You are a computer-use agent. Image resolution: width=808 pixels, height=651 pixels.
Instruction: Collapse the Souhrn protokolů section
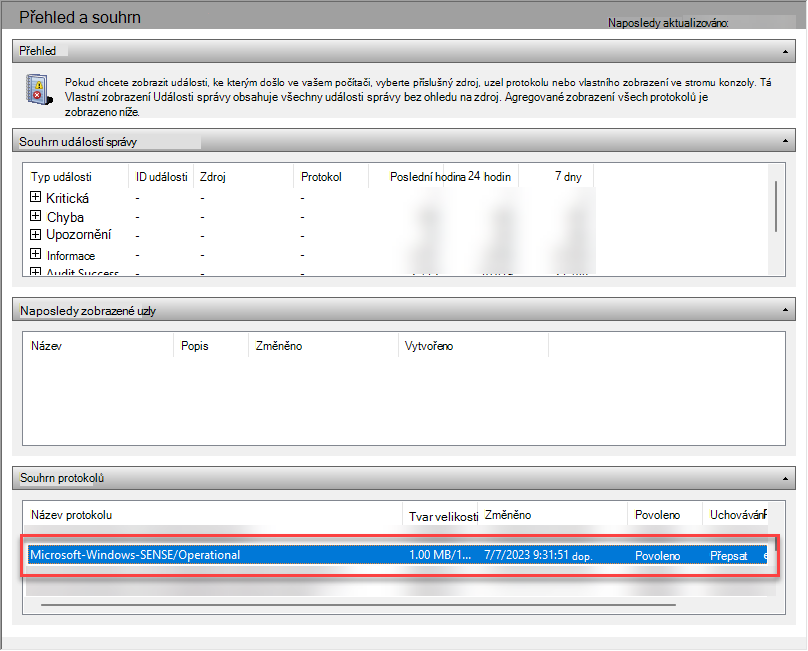(x=785, y=479)
